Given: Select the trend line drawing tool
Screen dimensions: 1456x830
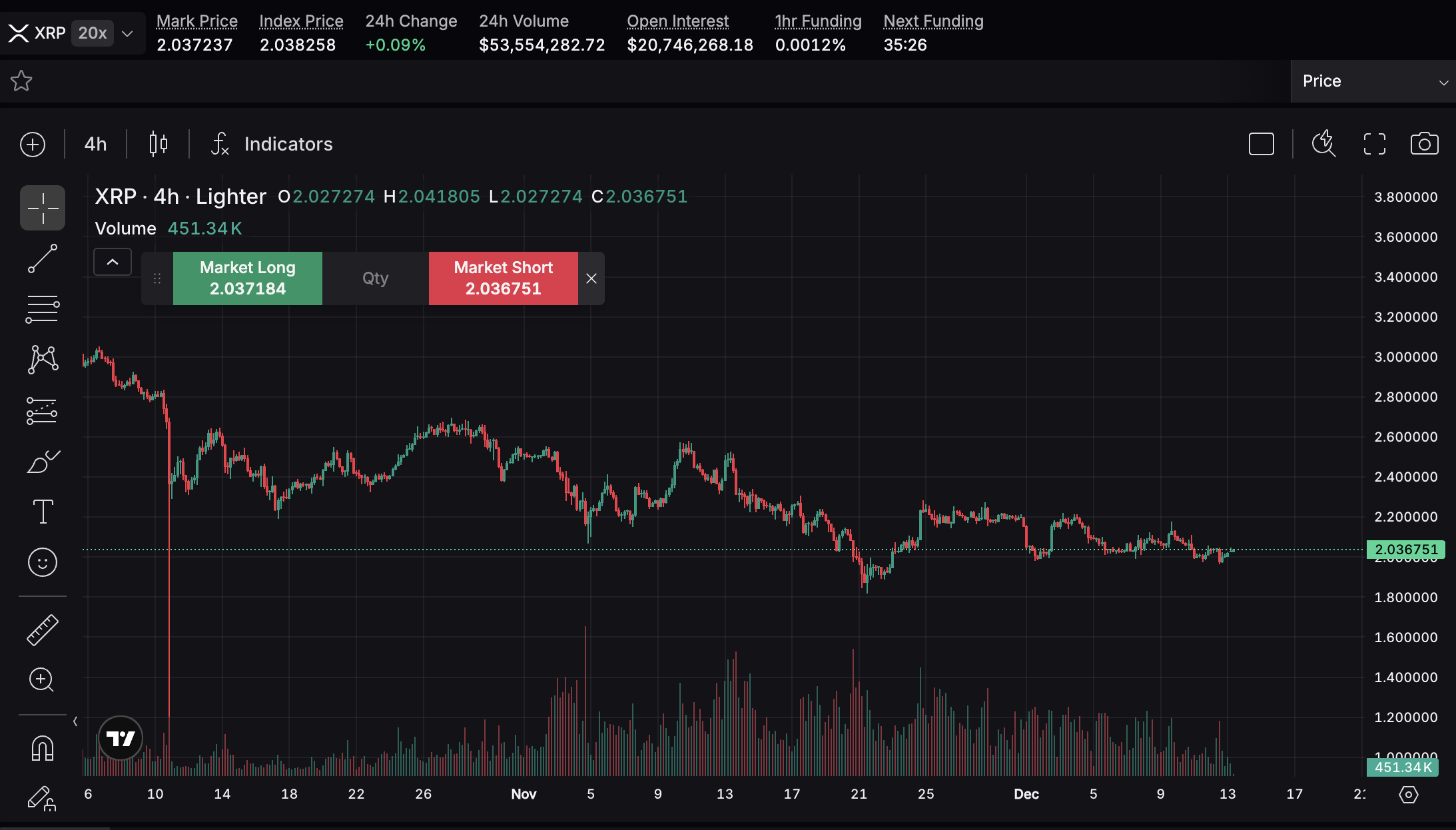Looking at the screenshot, I should (x=43, y=258).
